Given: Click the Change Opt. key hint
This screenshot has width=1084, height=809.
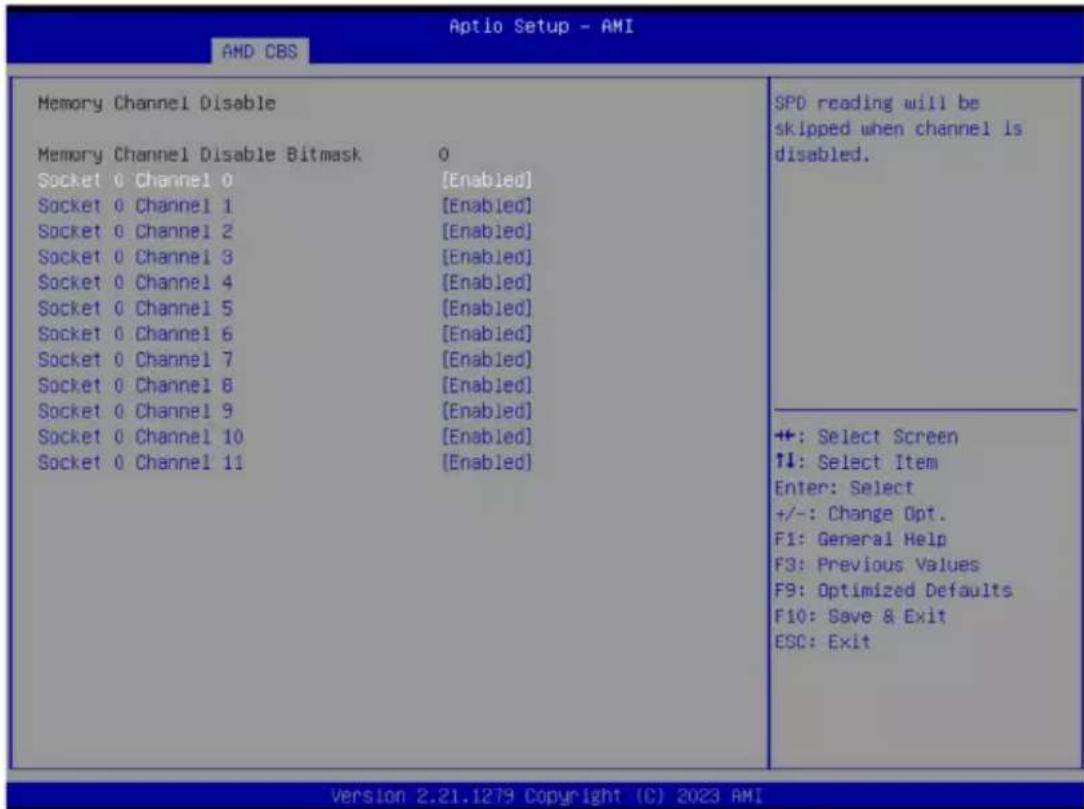Looking at the screenshot, I should pyautogui.click(x=860, y=514).
